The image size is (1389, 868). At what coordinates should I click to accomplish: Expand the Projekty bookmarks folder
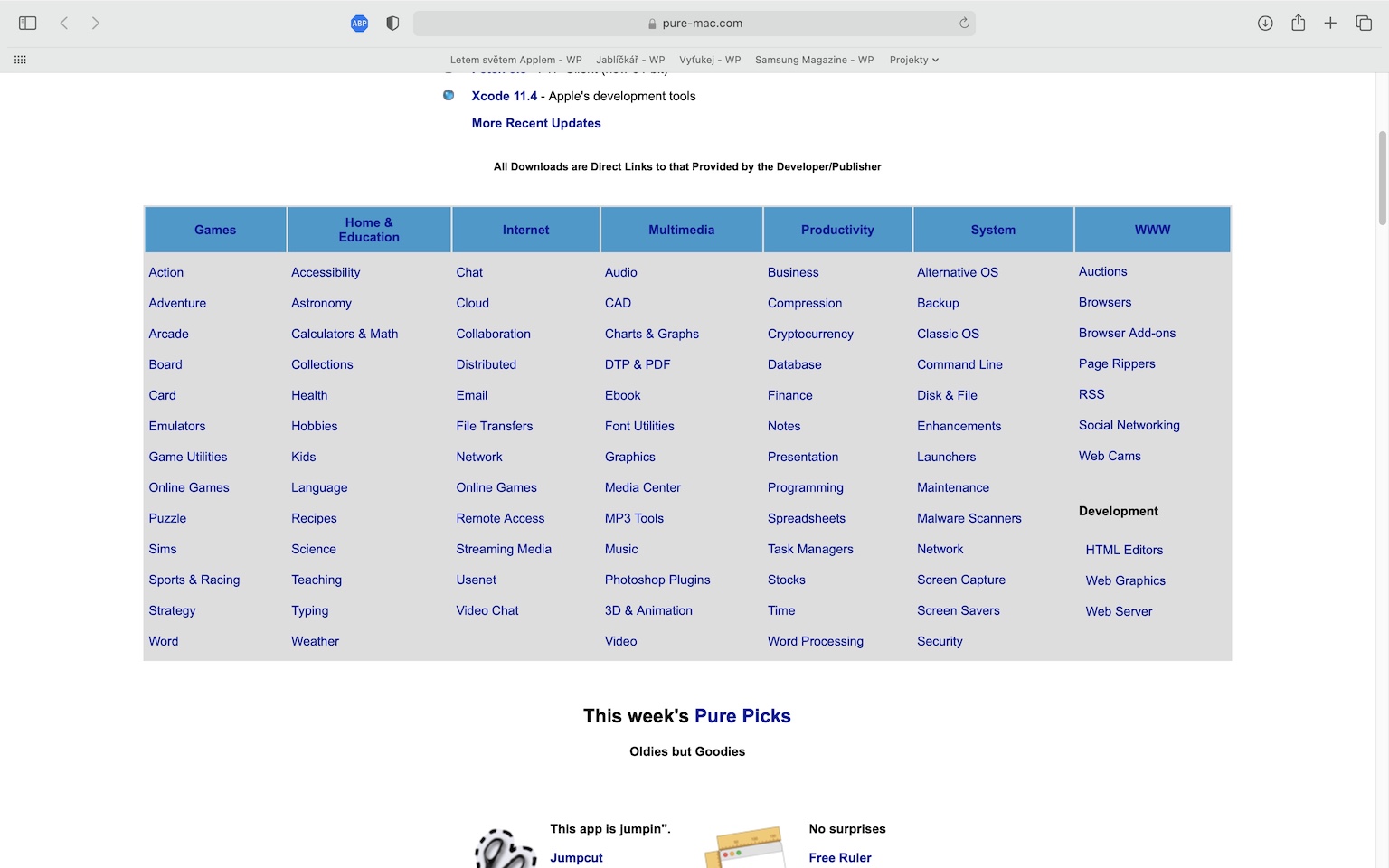coord(913,60)
